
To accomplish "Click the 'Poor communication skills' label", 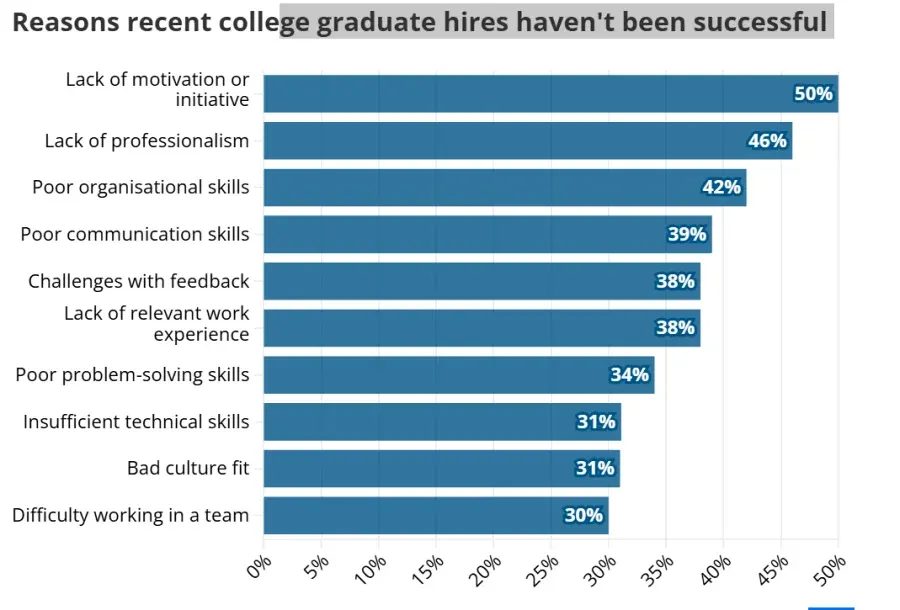I will point(135,234).
